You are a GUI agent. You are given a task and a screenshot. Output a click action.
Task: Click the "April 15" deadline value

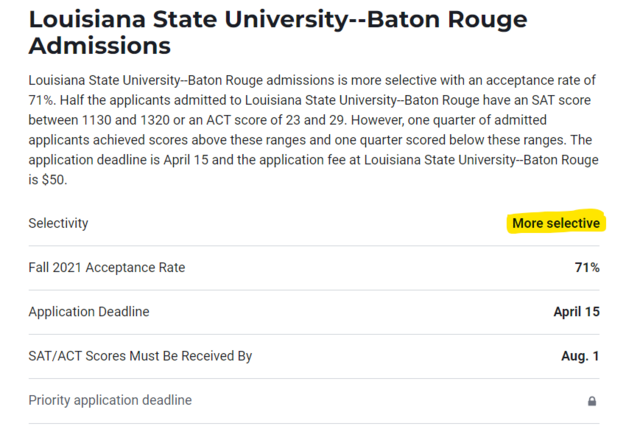pos(576,312)
